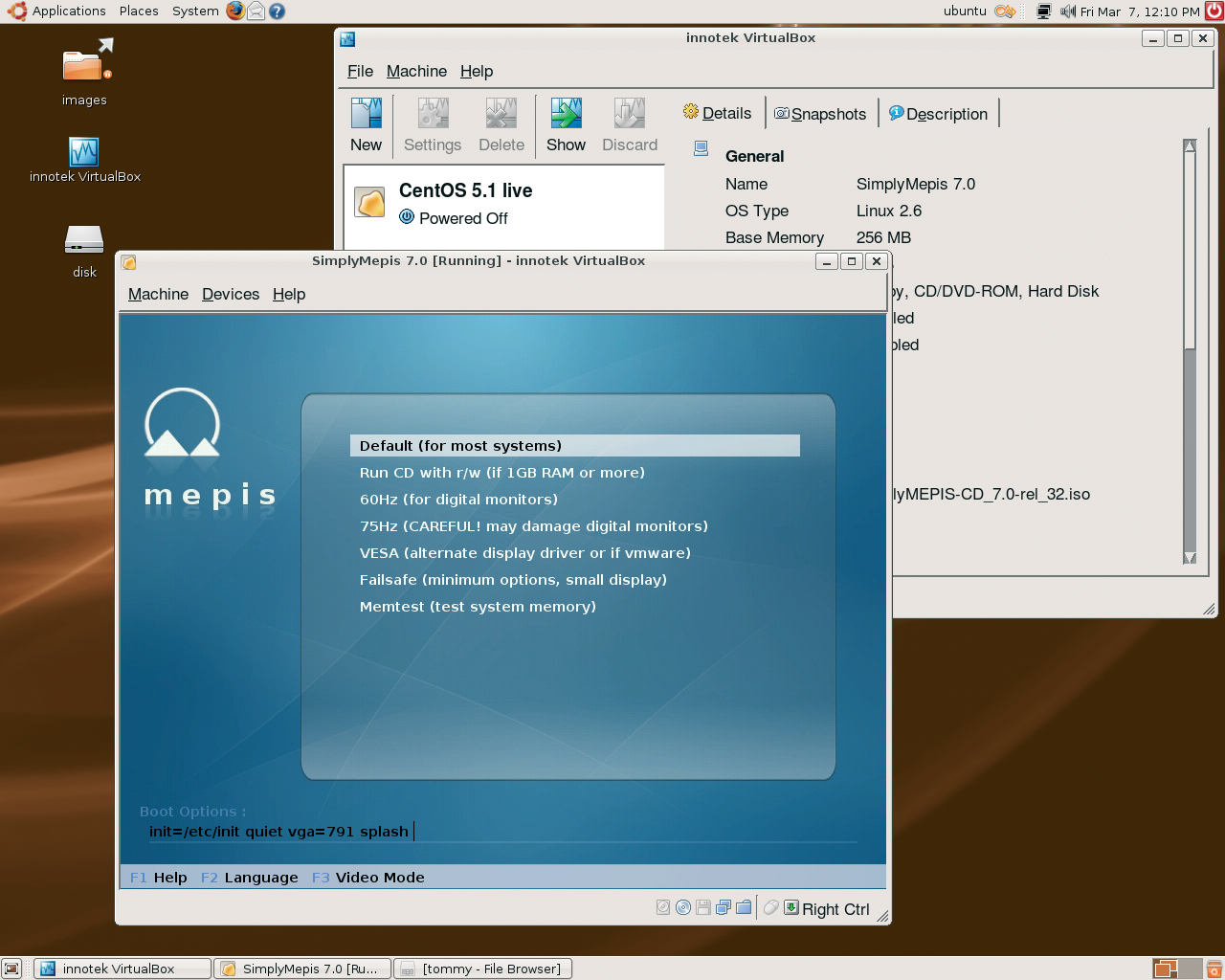Click the volume speaker icon in the panel

pyautogui.click(x=1068, y=11)
